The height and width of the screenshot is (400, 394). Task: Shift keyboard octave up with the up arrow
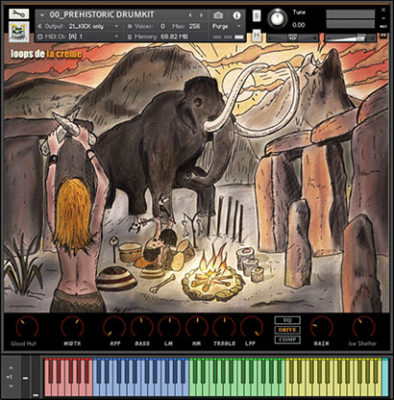11,368
